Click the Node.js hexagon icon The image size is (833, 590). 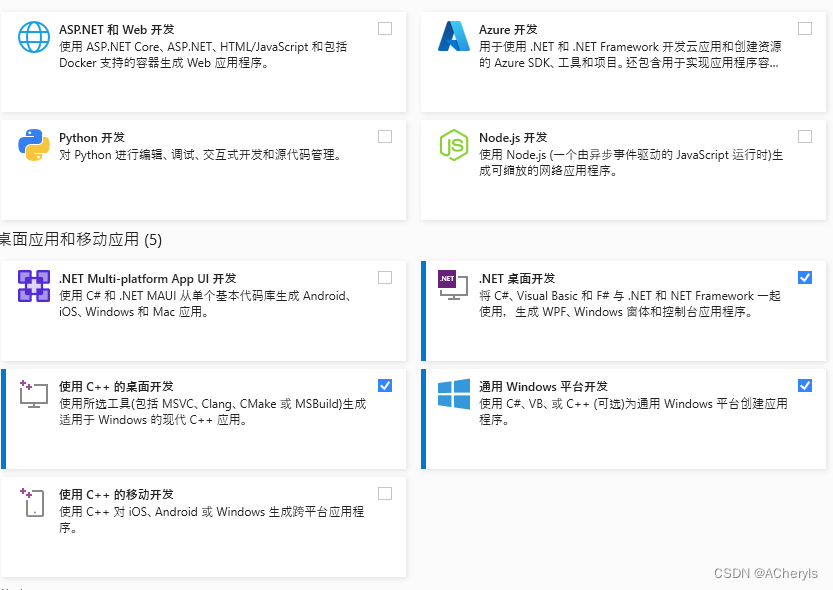click(x=453, y=145)
